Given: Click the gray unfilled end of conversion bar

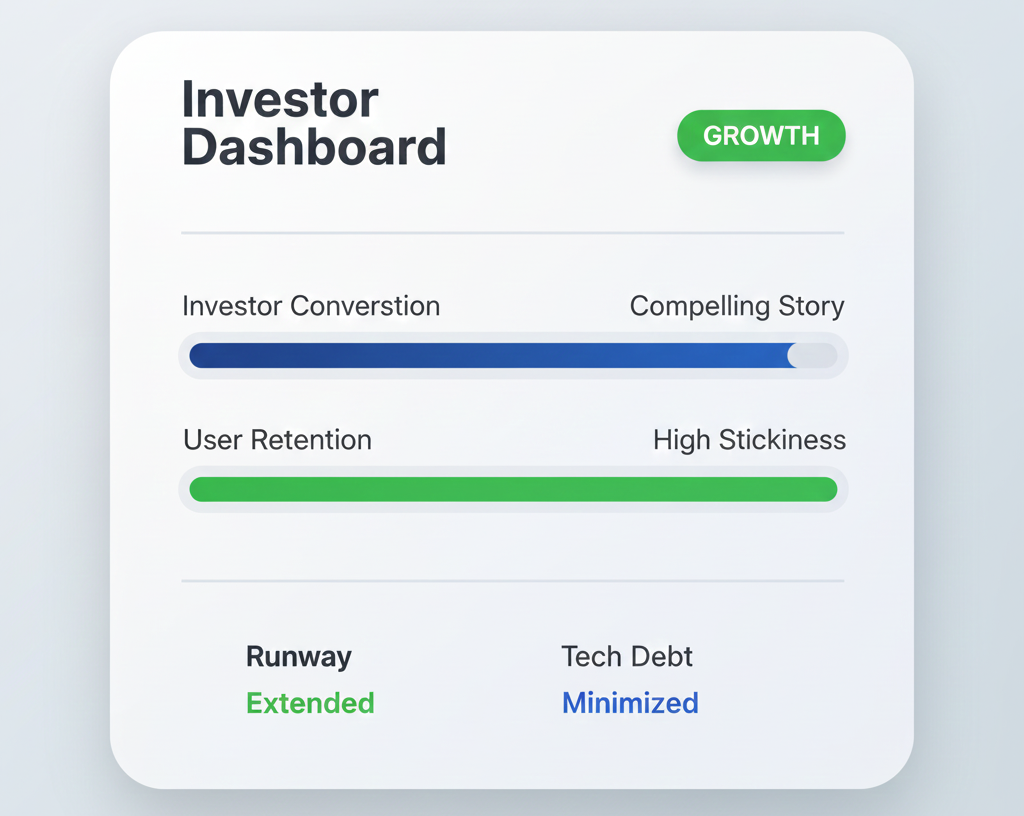Looking at the screenshot, I should pos(824,356).
